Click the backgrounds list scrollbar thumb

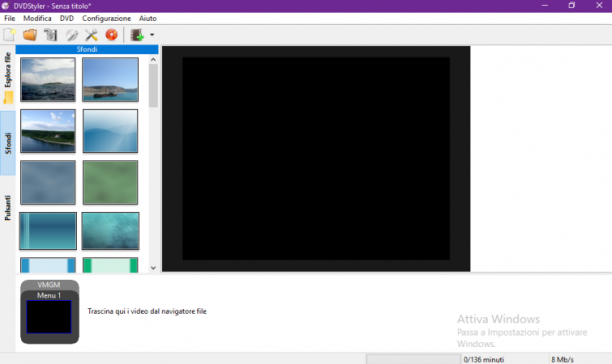tap(153, 85)
